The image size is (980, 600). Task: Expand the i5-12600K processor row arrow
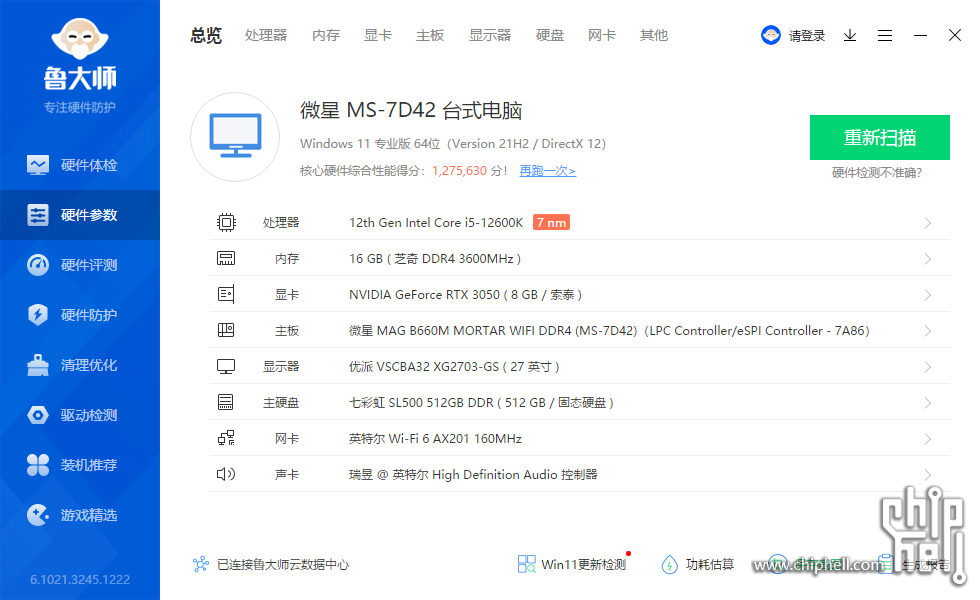[928, 223]
